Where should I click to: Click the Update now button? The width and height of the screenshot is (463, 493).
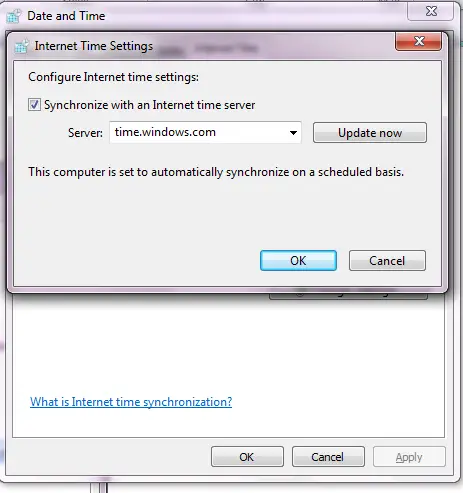(x=370, y=133)
